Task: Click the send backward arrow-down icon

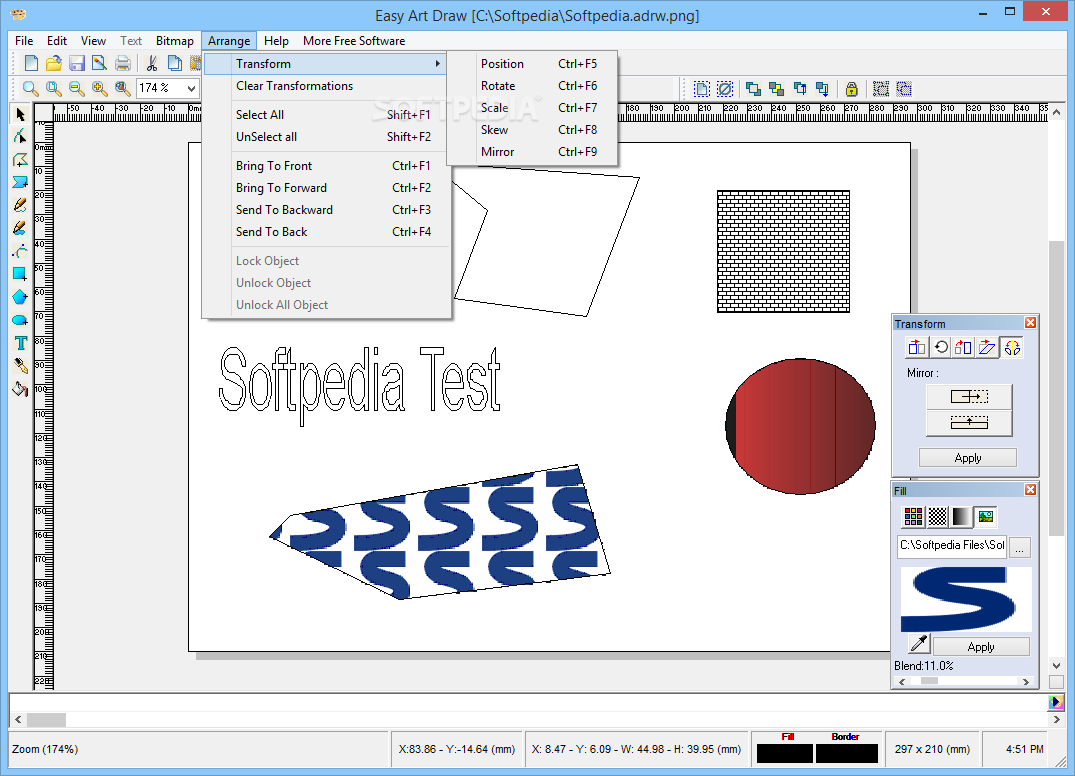Action: [822, 89]
